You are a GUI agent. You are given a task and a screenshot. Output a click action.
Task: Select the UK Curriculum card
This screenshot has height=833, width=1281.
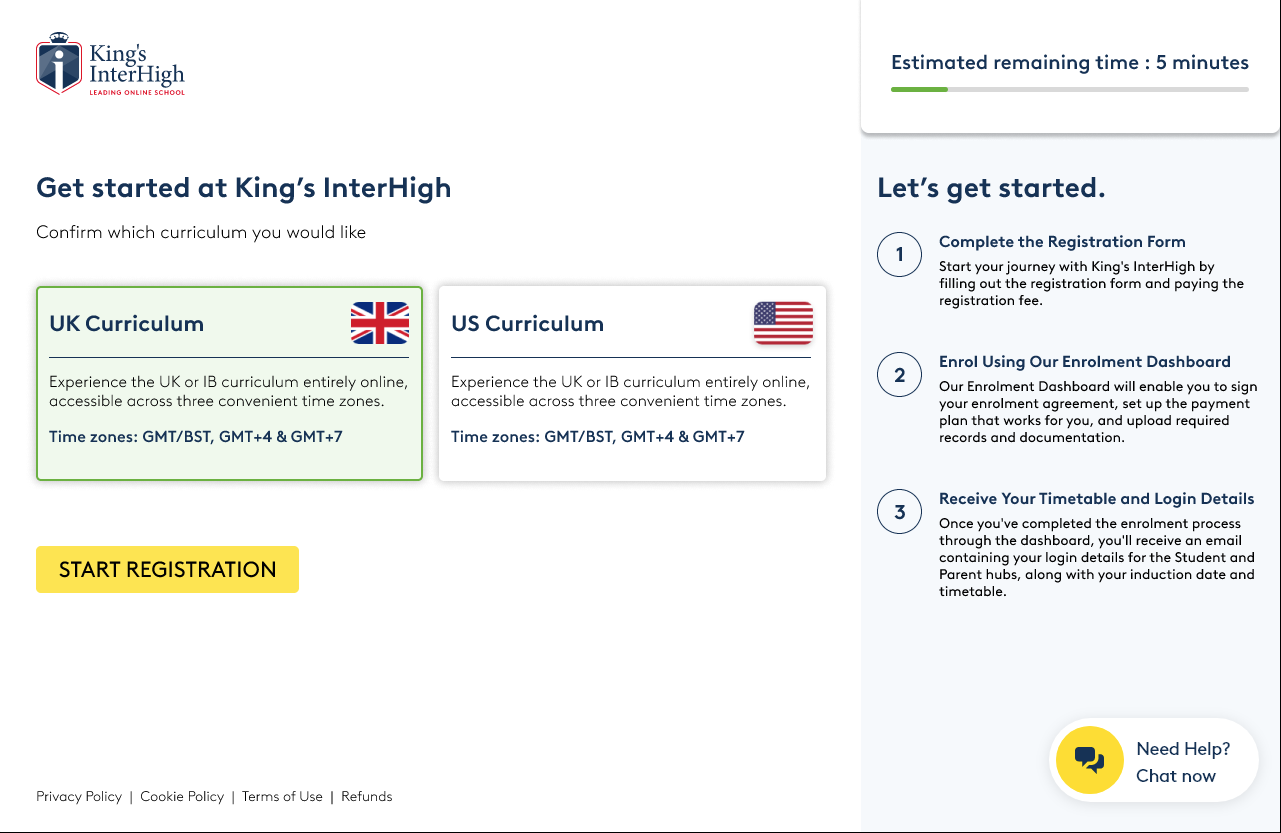point(230,384)
